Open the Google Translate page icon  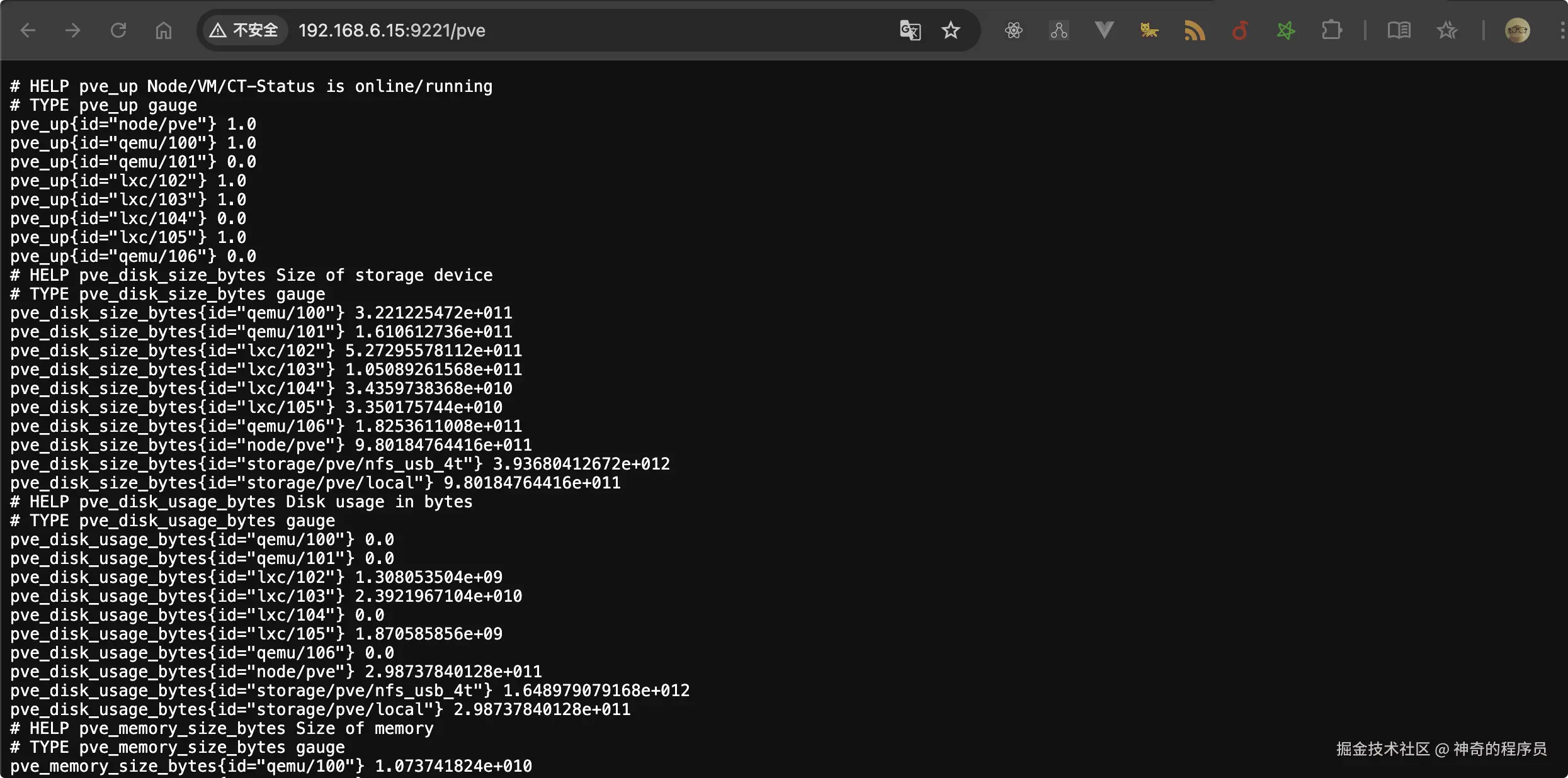(910, 30)
